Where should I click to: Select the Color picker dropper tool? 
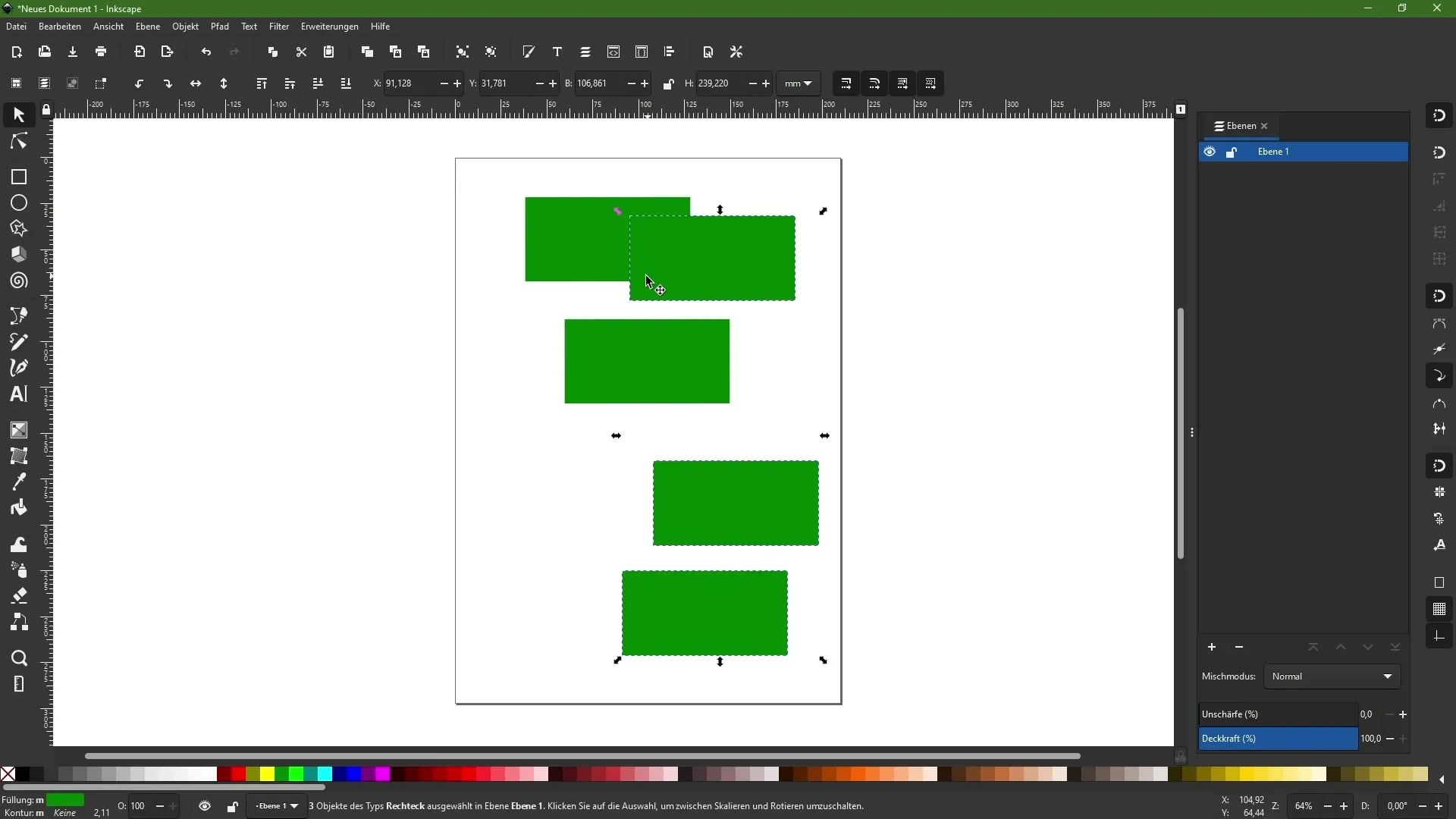tap(19, 482)
